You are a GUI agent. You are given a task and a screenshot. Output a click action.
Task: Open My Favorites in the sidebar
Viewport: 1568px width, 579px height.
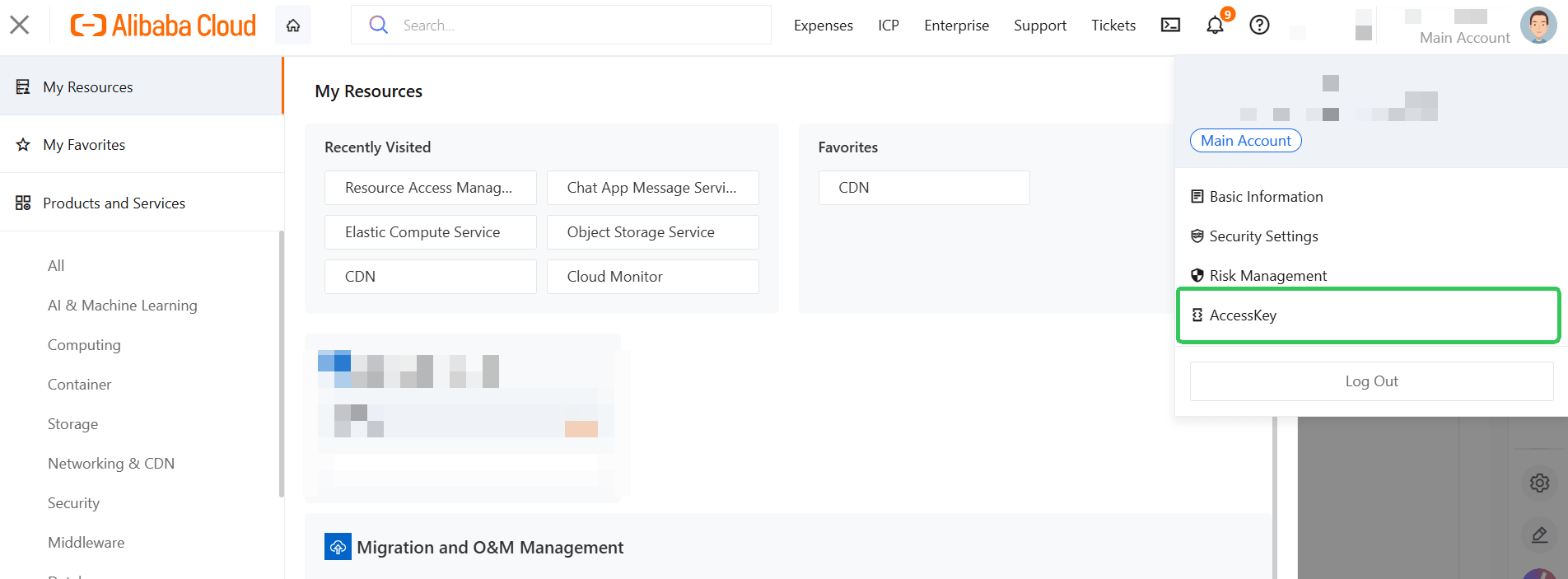pyautogui.click(x=142, y=144)
